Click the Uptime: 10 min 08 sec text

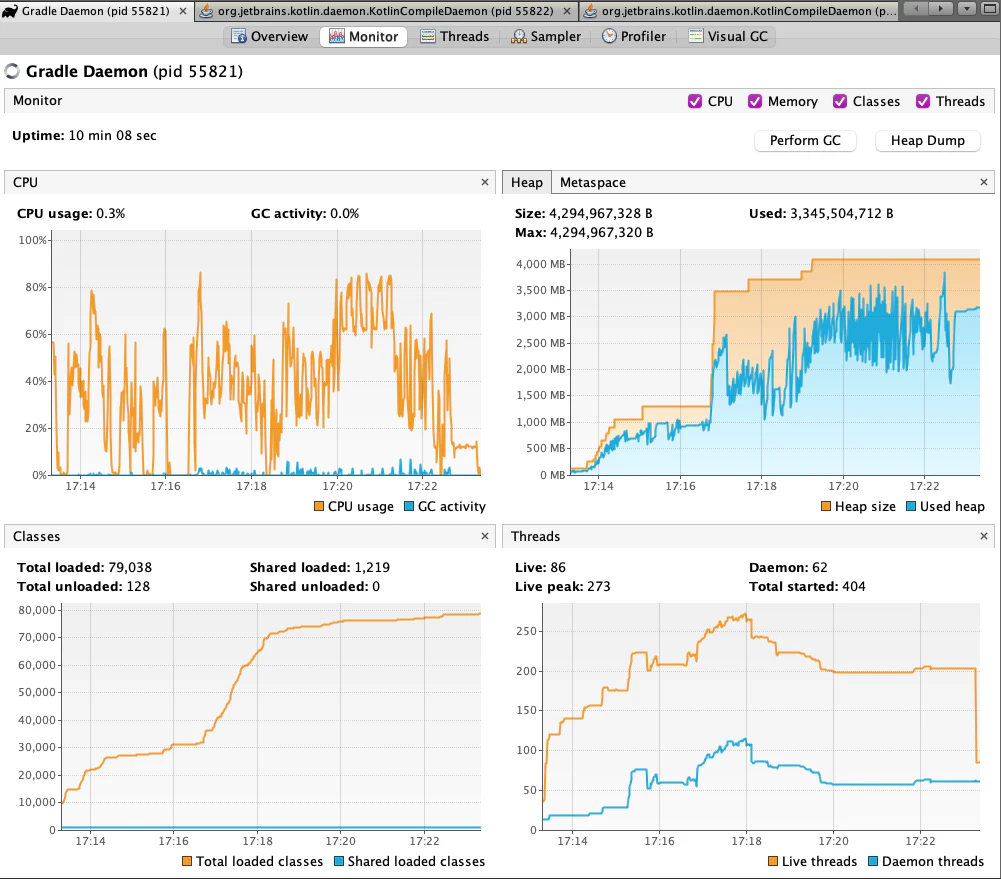pyautogui.click(x=84, y=135)
